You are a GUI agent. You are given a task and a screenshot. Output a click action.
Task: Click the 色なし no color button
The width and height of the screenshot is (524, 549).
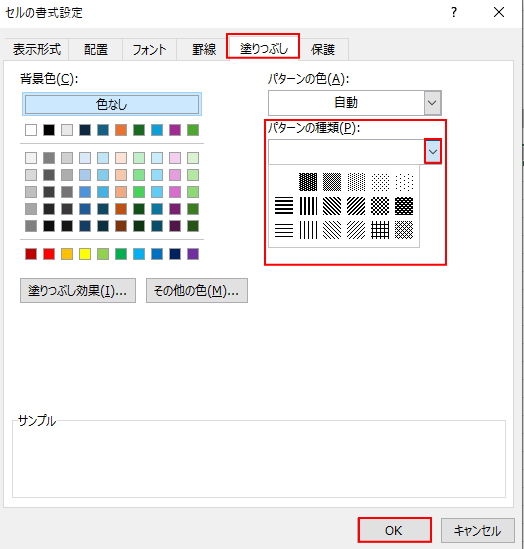pyautogui.click(x=112, y=104)
